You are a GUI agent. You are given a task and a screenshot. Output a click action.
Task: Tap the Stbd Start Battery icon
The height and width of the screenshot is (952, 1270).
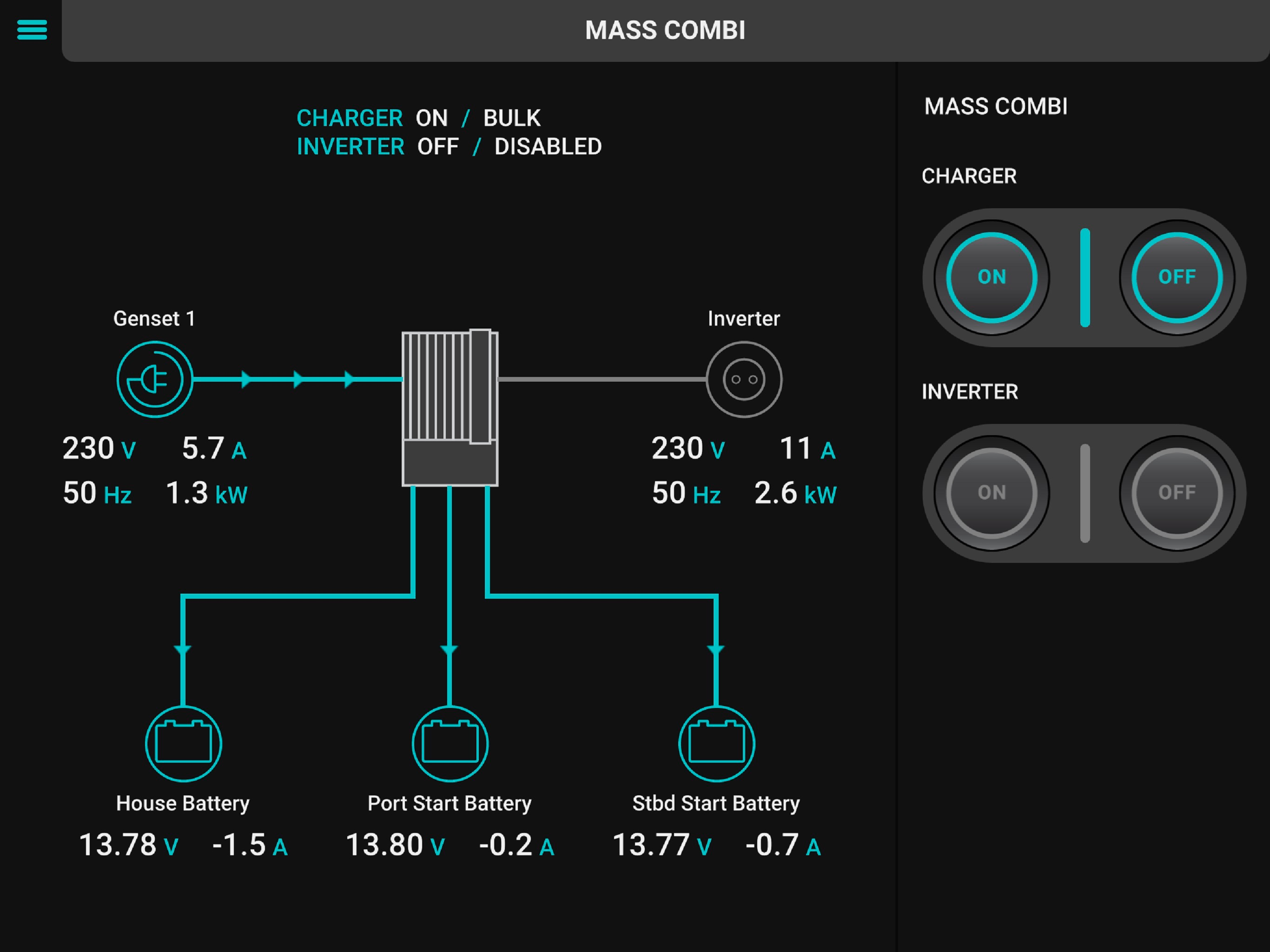[716, 744]
